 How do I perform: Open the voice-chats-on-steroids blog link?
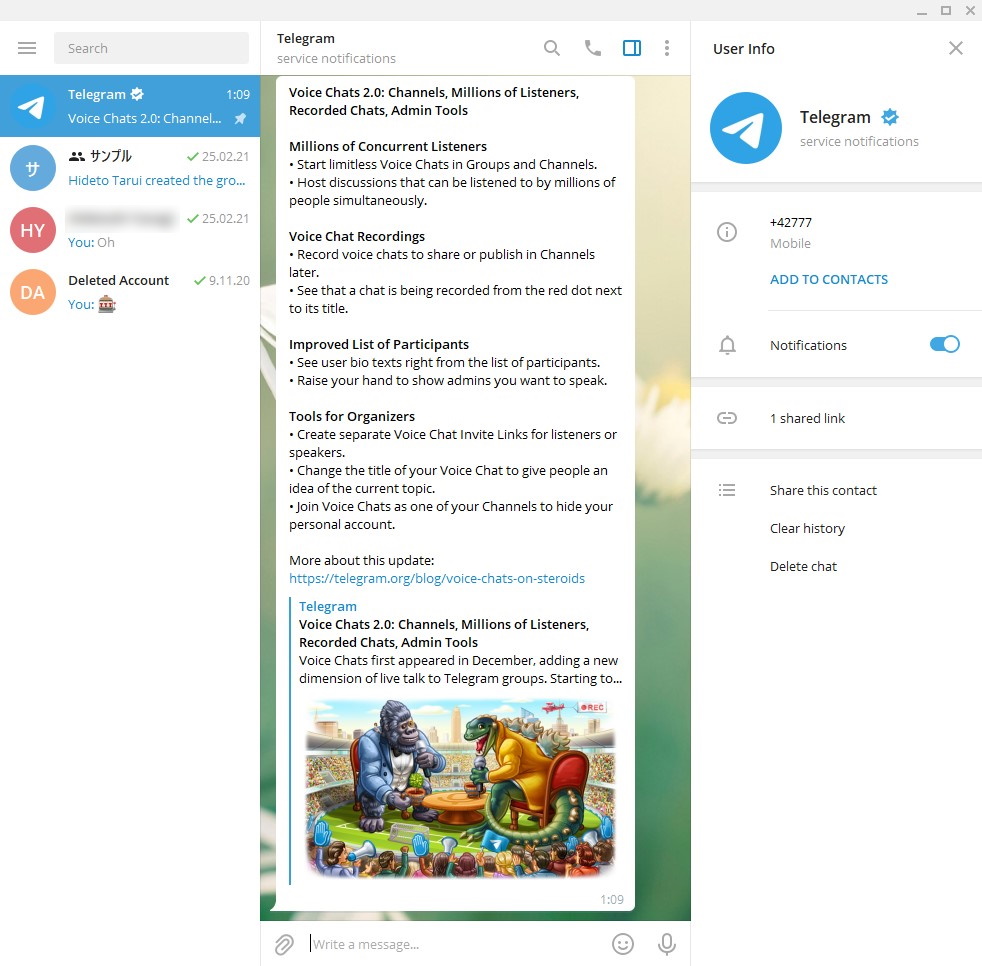pyautogui.click(x=437, y=578)
